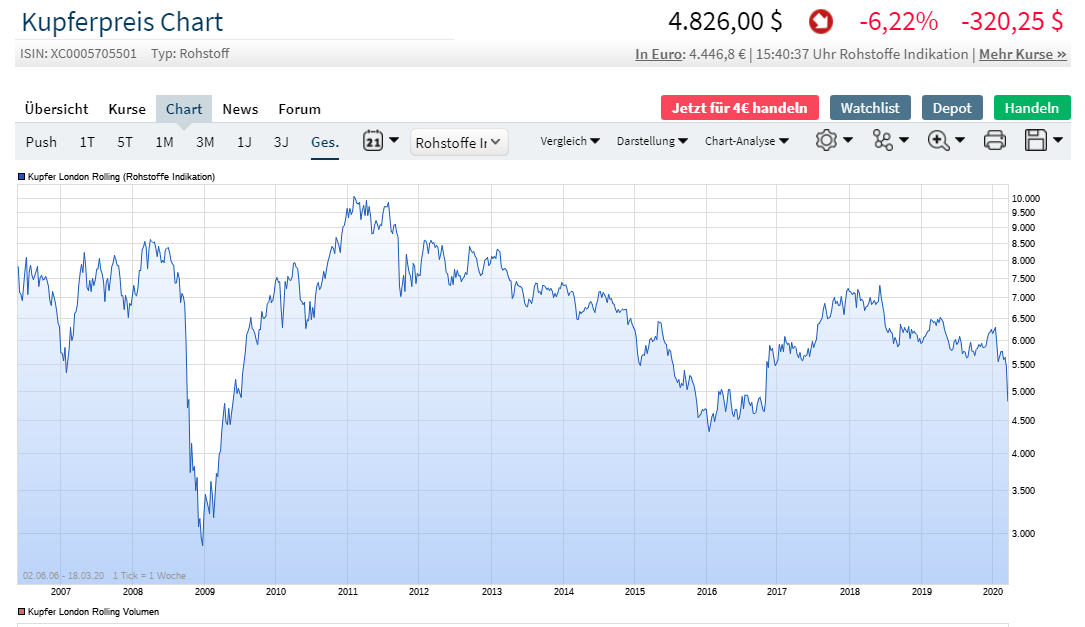
Task: Select the Rohstoffe exchange combo box
Action: (459, 142)
